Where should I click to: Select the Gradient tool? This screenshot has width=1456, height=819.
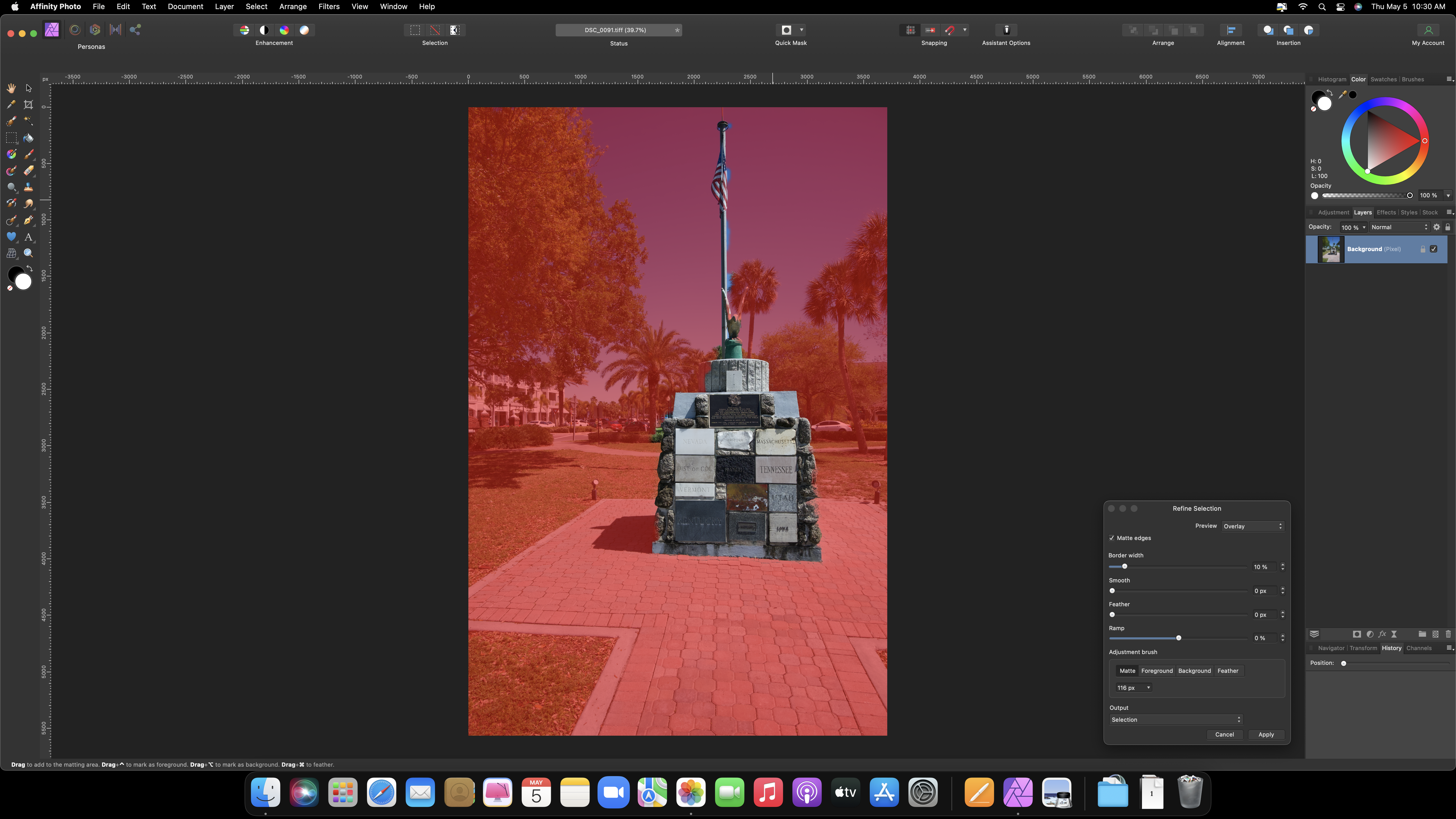click(x=11, y=154)
